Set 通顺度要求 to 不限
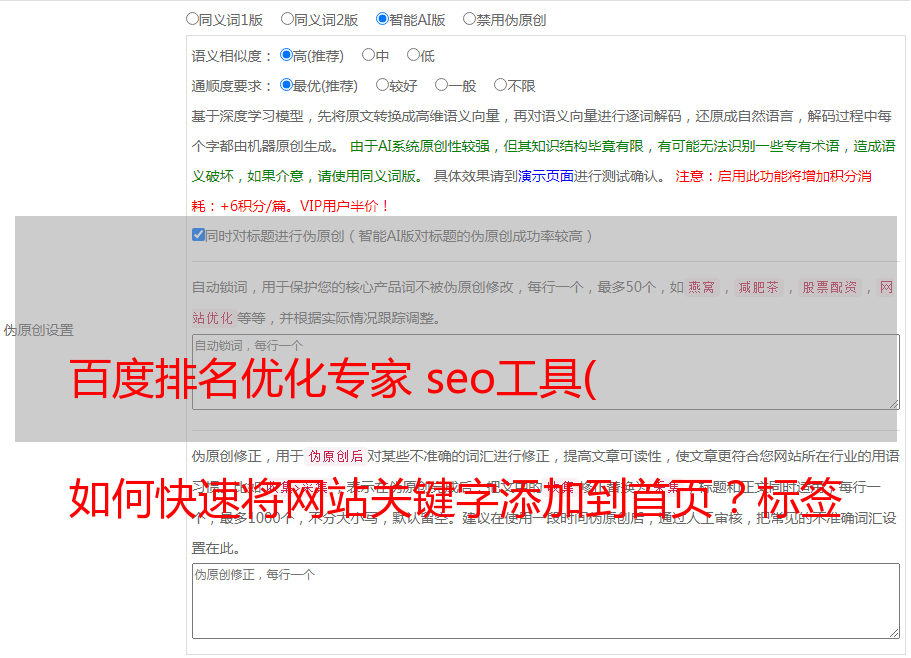The height and width of the screenshot is (658, 911). coord(500,85)
